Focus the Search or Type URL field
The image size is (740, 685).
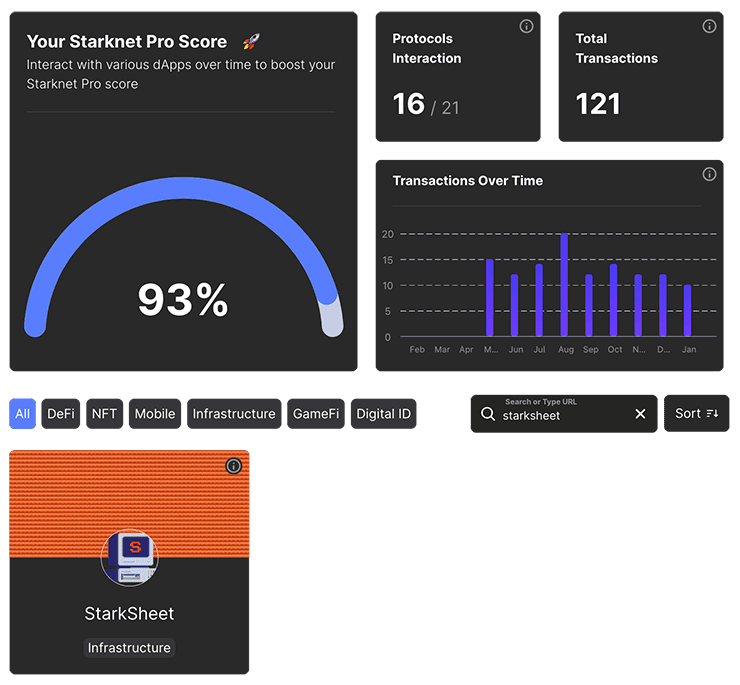[564, 414]
